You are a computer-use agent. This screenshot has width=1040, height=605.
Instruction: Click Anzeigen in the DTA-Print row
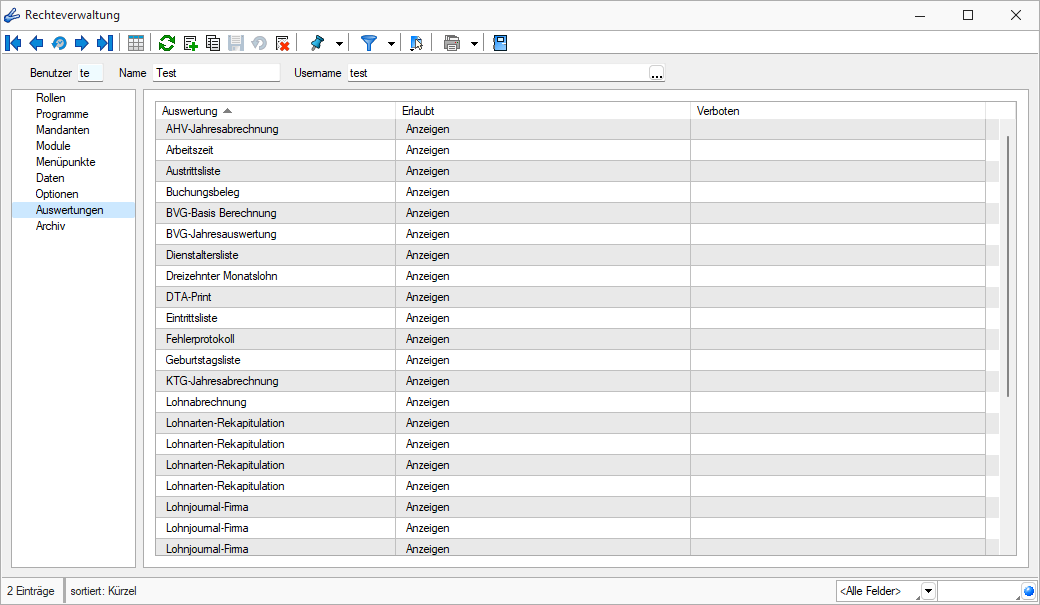(428, 297)
